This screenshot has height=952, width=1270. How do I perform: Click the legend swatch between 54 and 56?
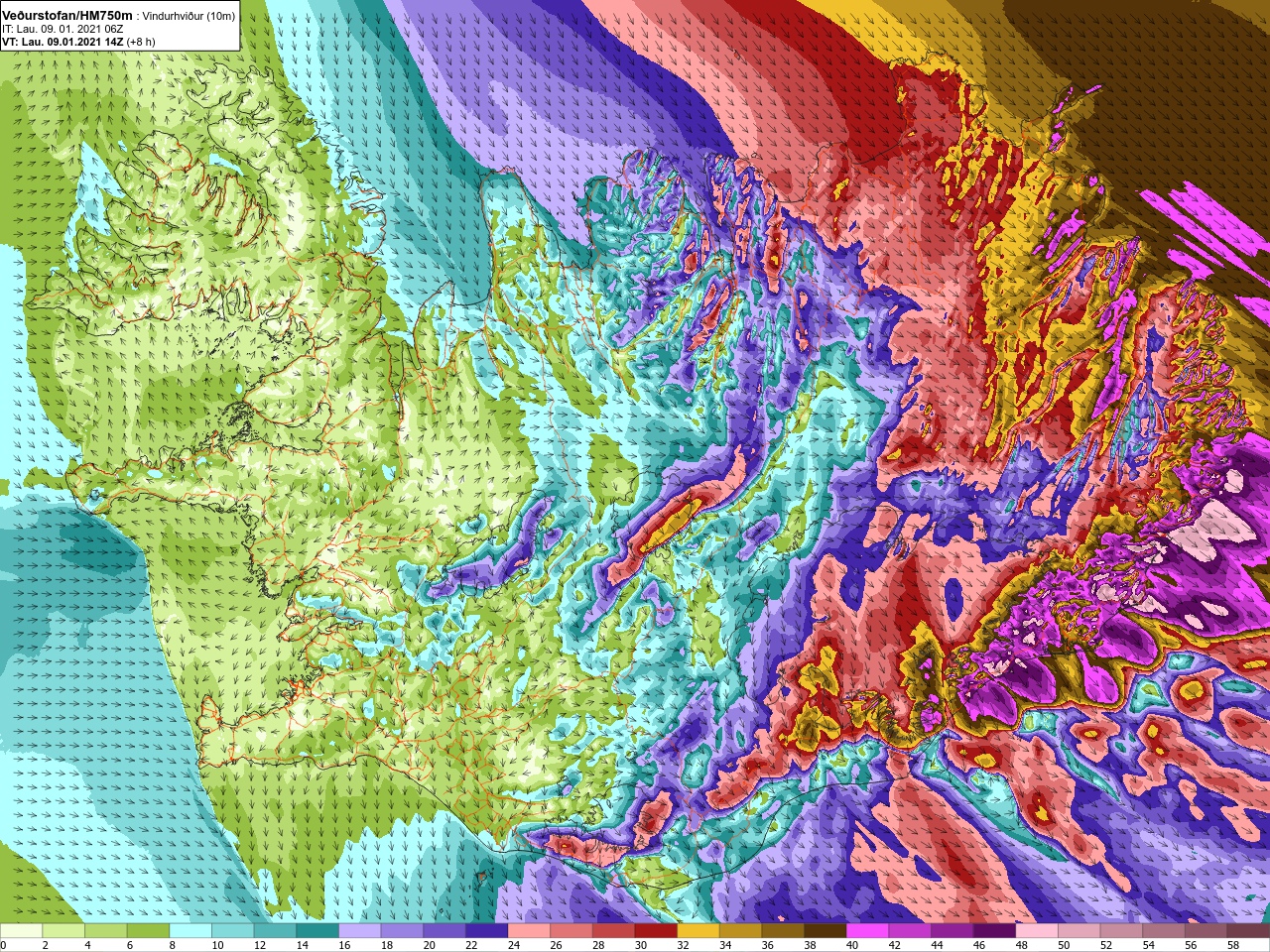1164,932
